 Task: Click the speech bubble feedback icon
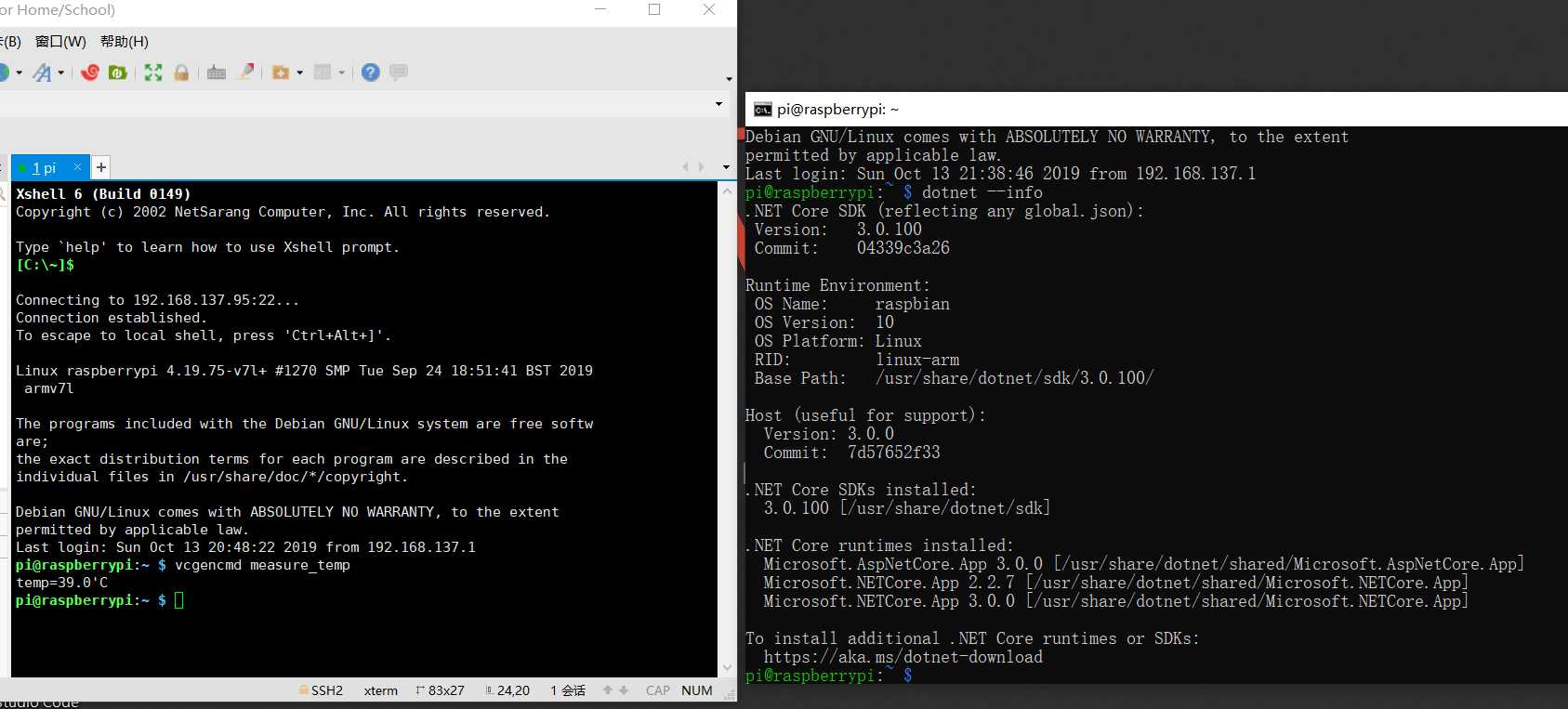tap(399, 72)
